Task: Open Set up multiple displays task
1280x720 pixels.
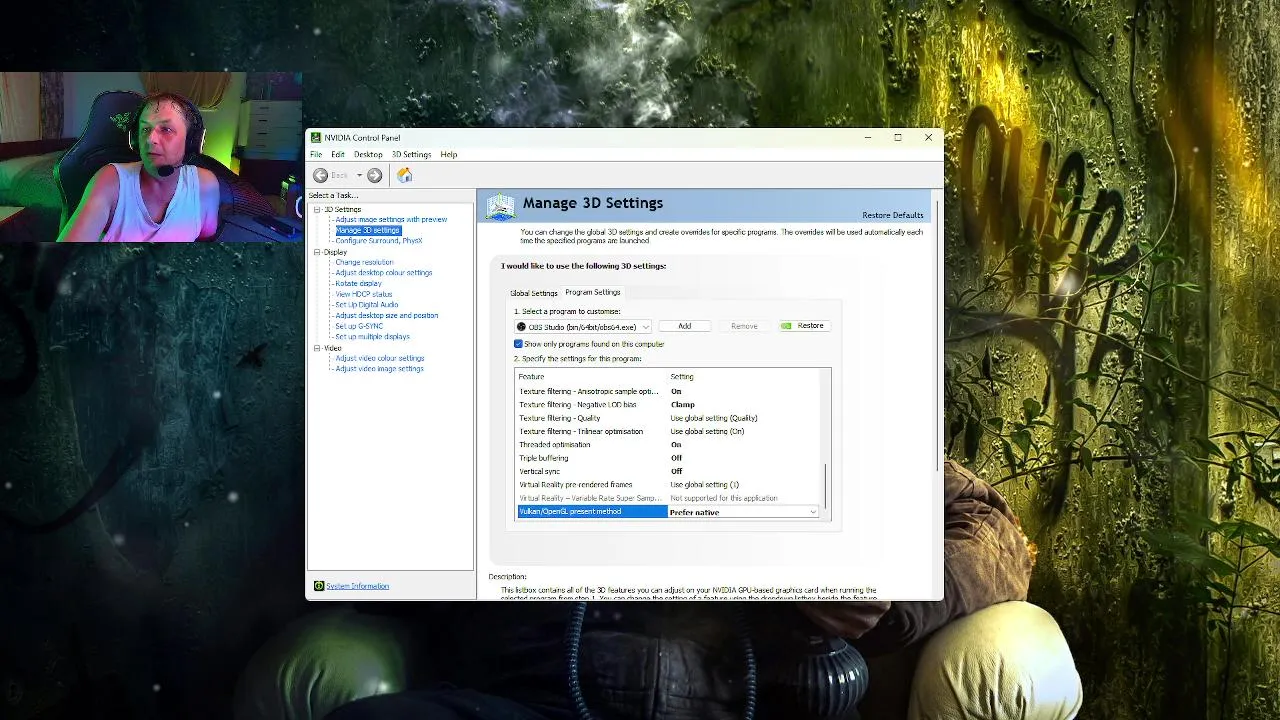Action: 372,336
